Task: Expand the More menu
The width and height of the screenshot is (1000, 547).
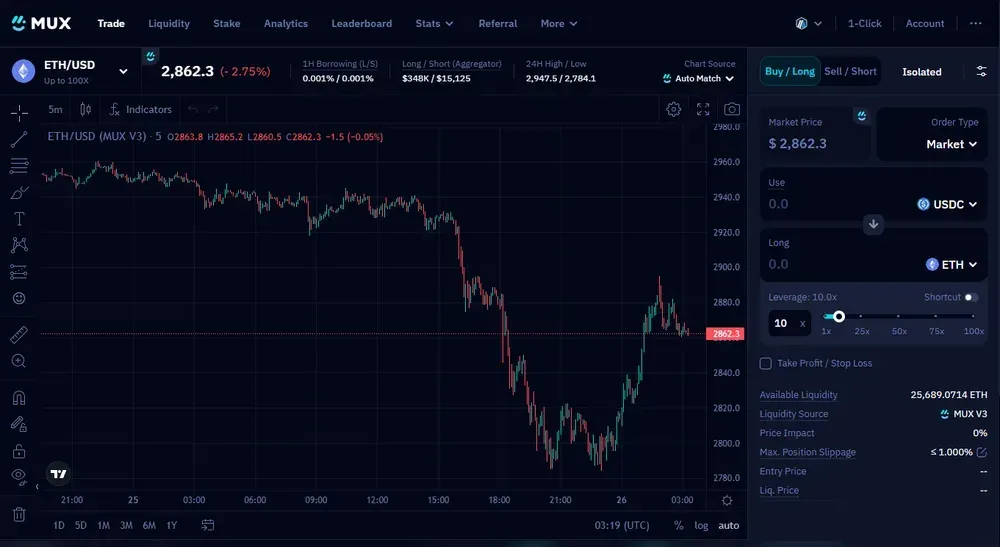Action: click(x=559, y=24)
